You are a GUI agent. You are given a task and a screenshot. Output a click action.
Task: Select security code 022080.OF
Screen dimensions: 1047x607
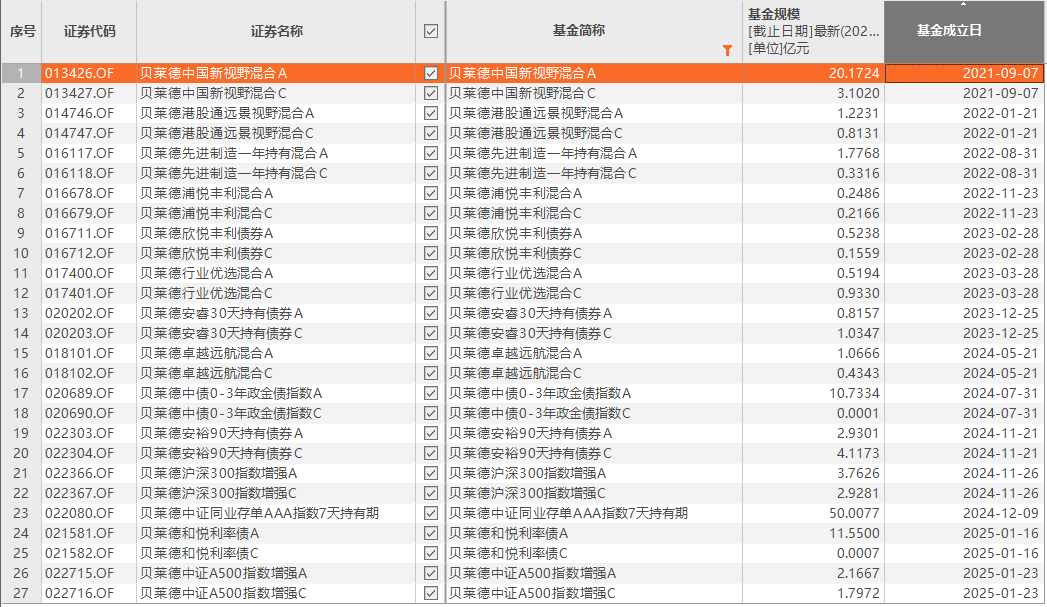(x=79, y=514)
